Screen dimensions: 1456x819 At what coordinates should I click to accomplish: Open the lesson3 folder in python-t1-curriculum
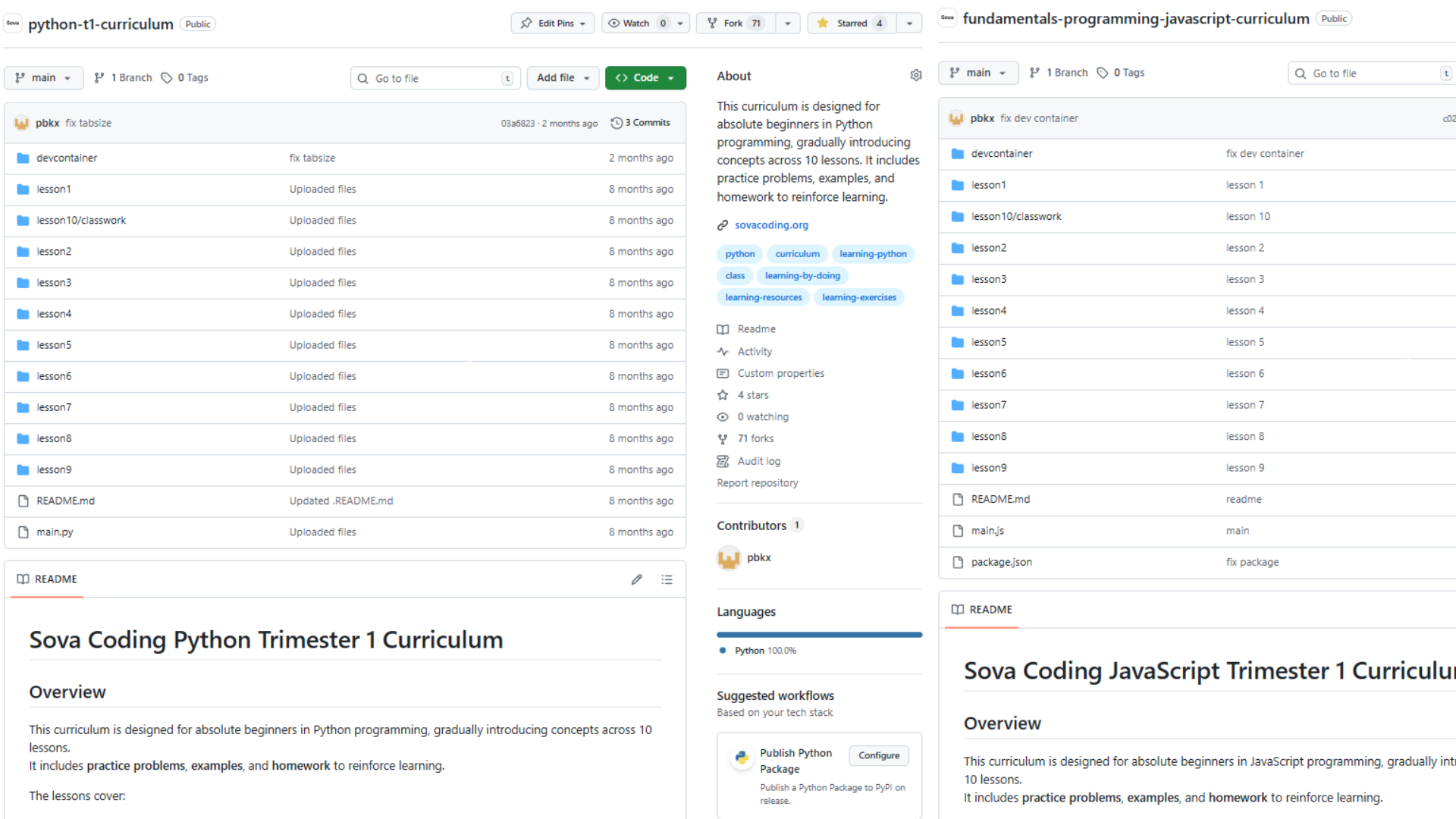pyautogui.click(x=54, y=282)
